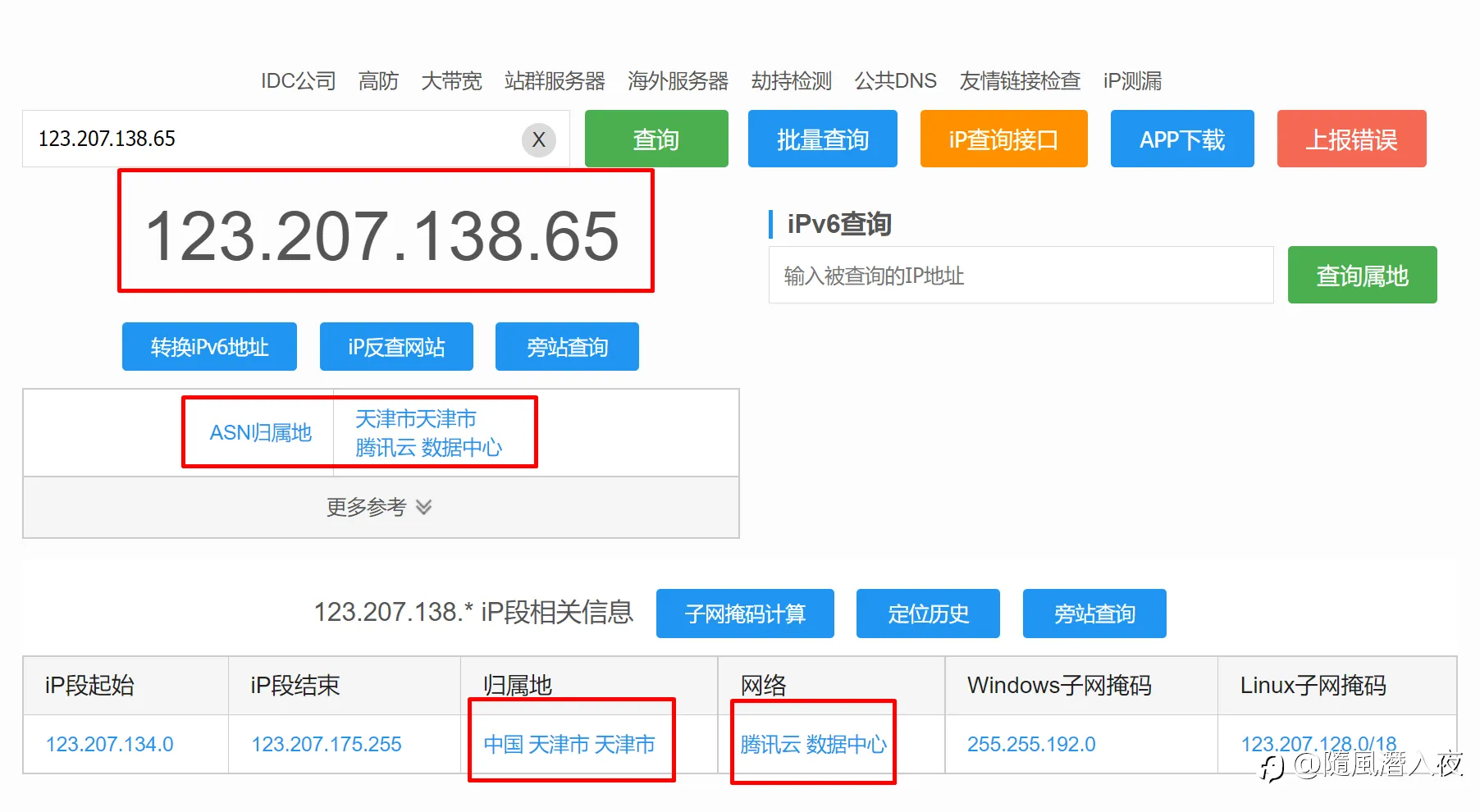Click 旁站查询 below the large IP

point(567,346)
